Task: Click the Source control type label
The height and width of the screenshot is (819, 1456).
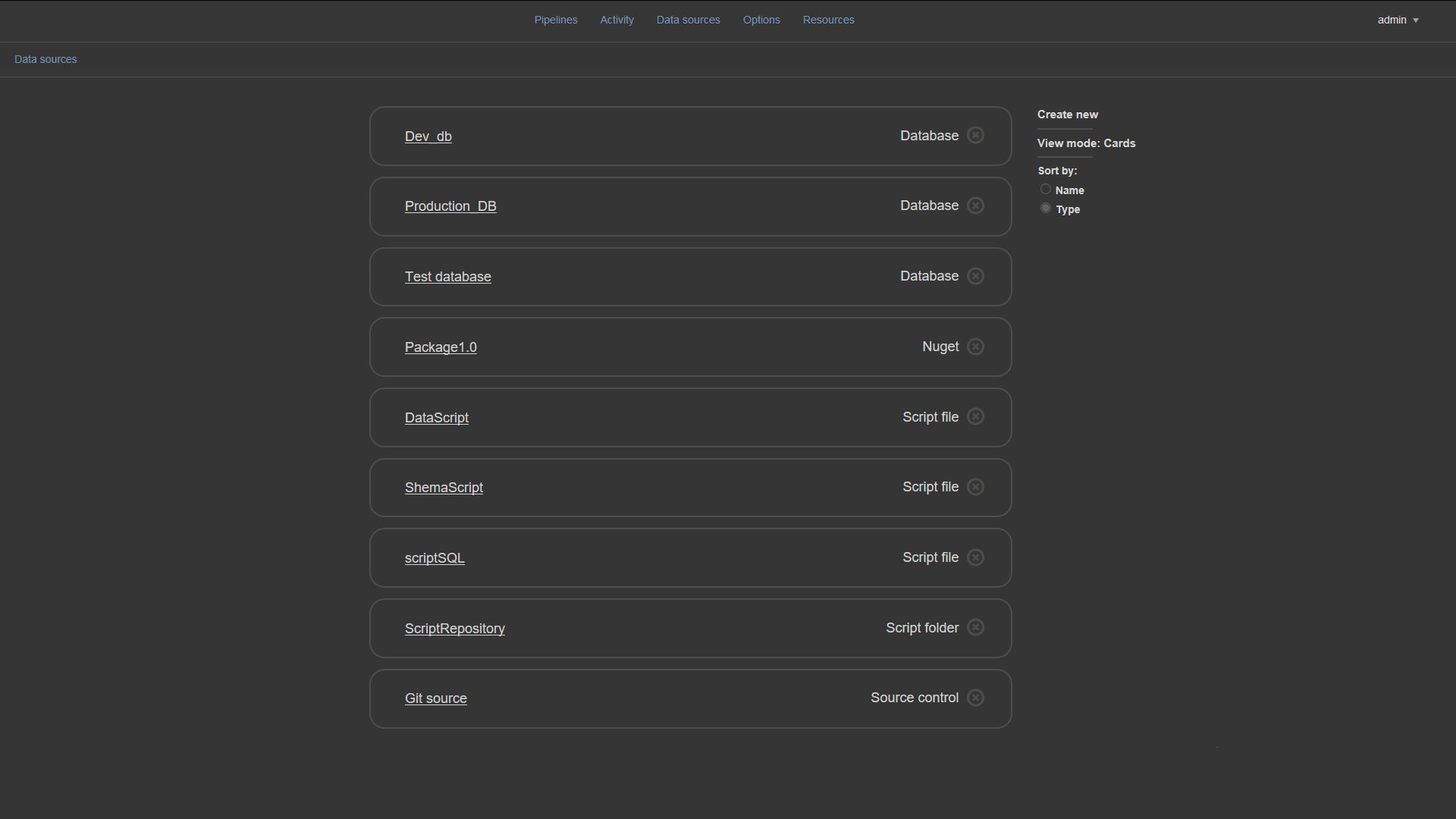Action: (915, 698)
